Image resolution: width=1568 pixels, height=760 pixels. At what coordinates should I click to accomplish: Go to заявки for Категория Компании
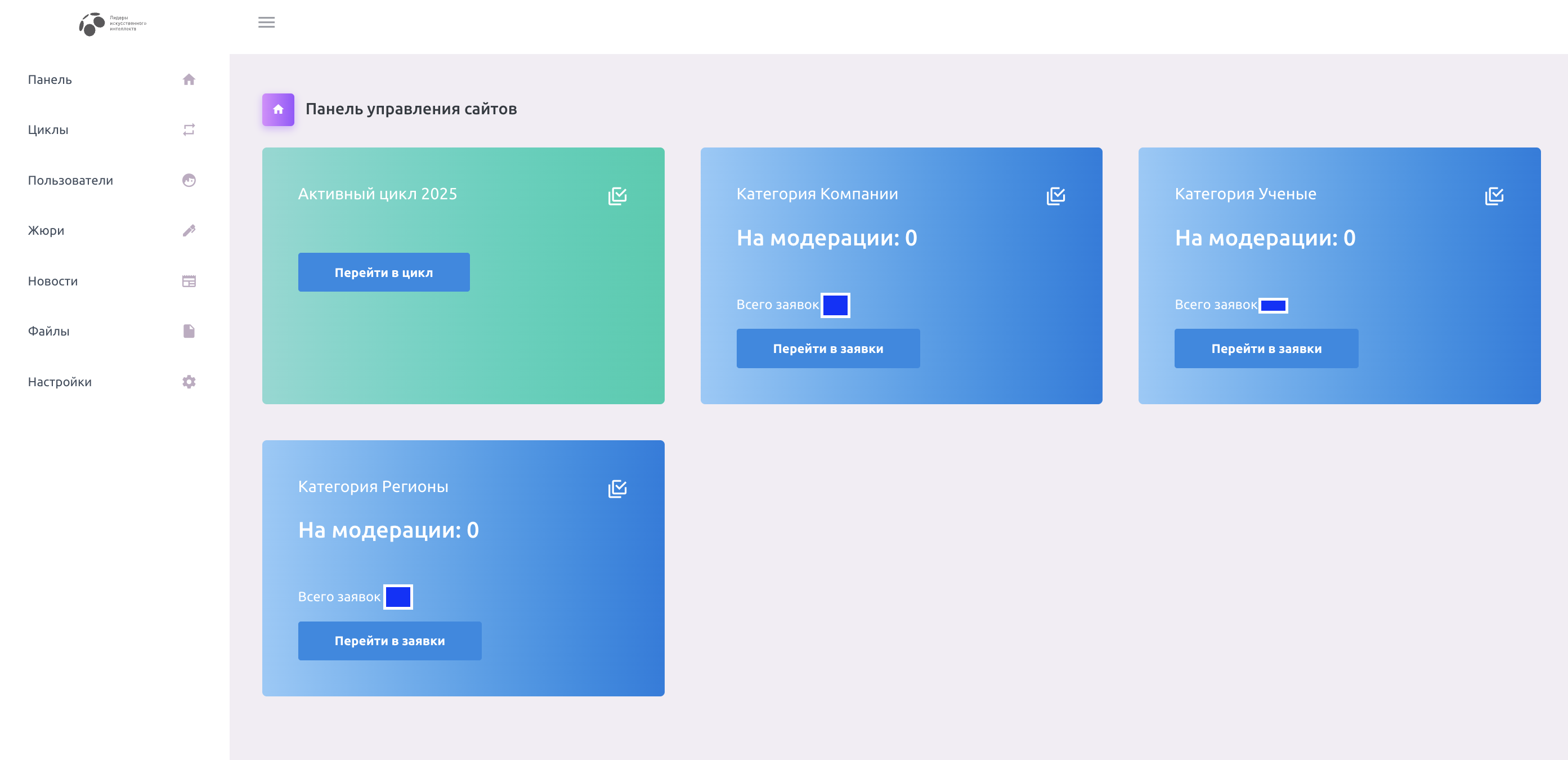tap(828, 348)
